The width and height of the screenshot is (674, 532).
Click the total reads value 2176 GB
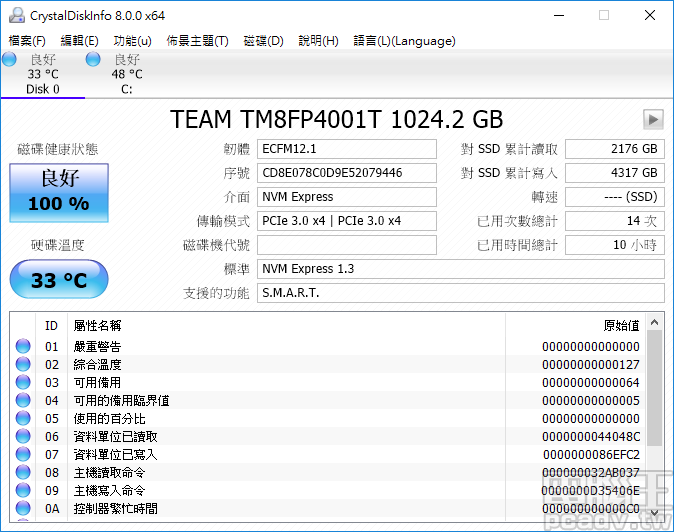click(x=615, y=149)
